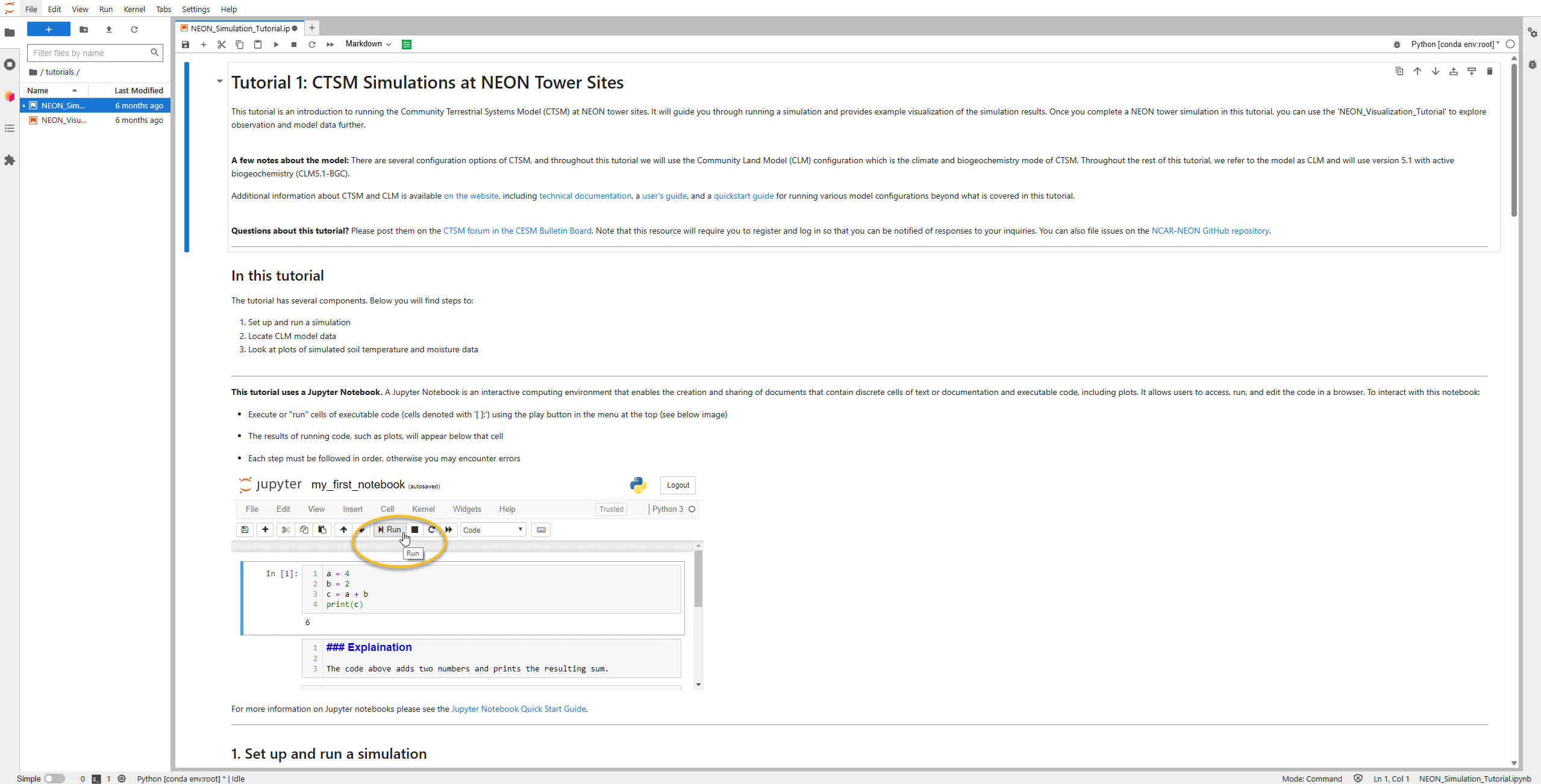Restart the kernel with circular arrow icon
This screenshot has width=1541, height=784.
click(312, 44)
